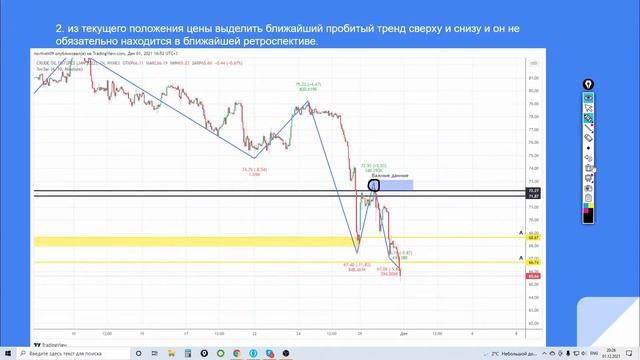The image size is (640, 360).
Task: Open Cortana circle icon on taskbar
Action: pyautogui.click(x=138, y=353)
